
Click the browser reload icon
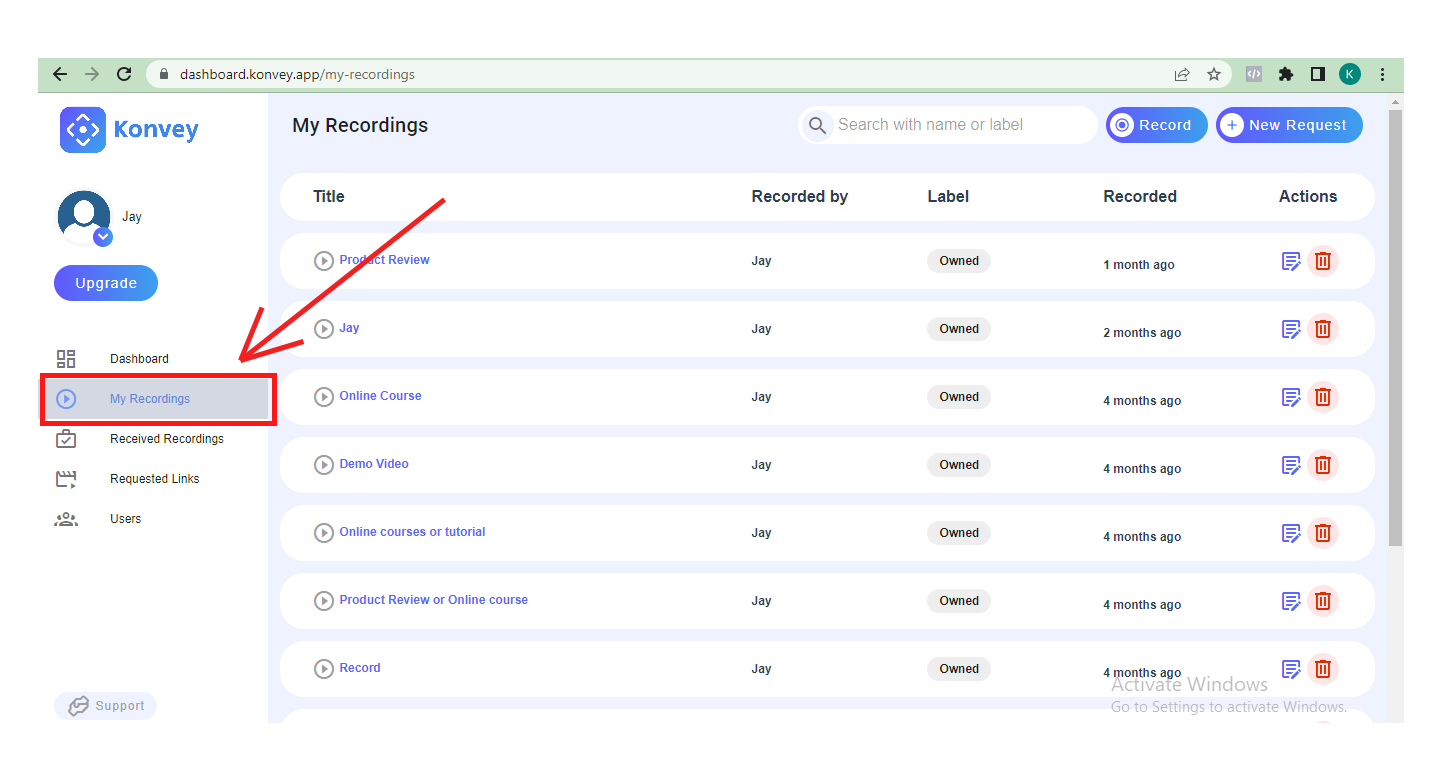124,74
